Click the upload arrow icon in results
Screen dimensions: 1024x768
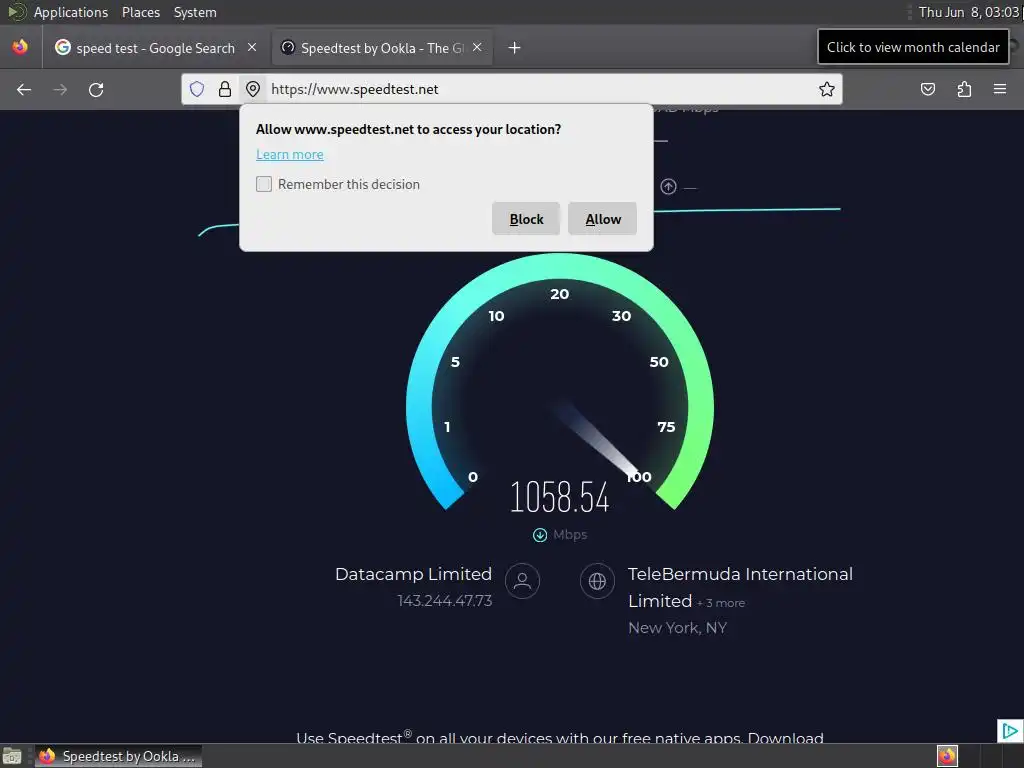(668, 187)
